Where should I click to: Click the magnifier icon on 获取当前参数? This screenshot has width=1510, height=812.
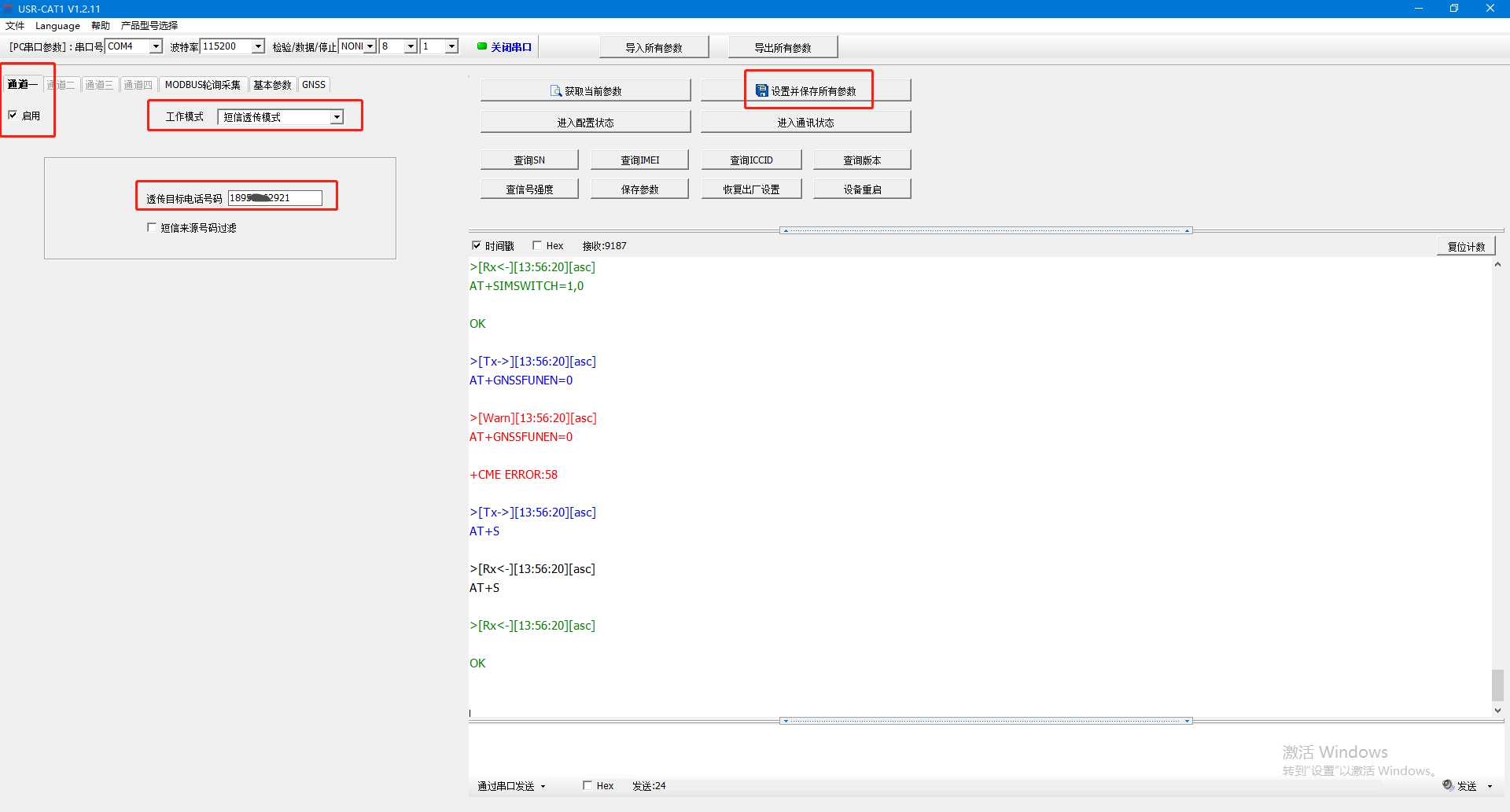[x=556, y=91]
